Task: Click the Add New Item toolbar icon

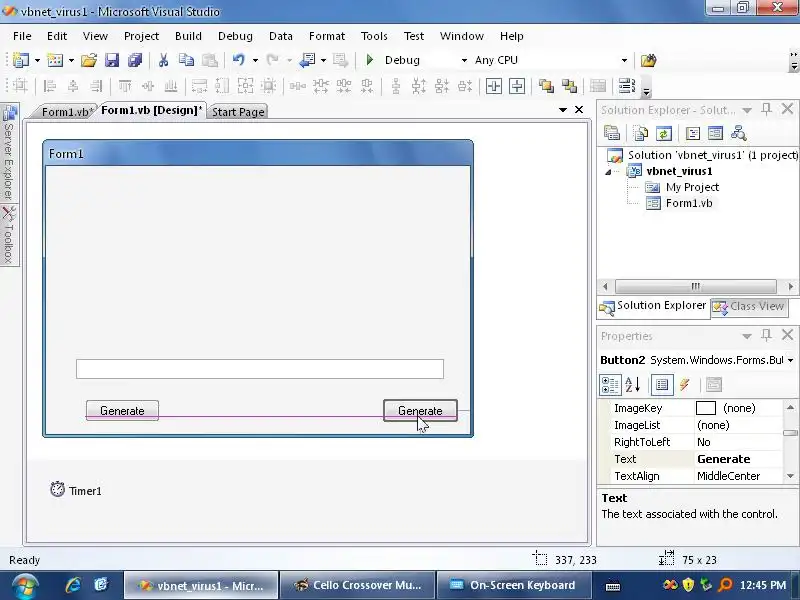Action: (x=55, y=60)
